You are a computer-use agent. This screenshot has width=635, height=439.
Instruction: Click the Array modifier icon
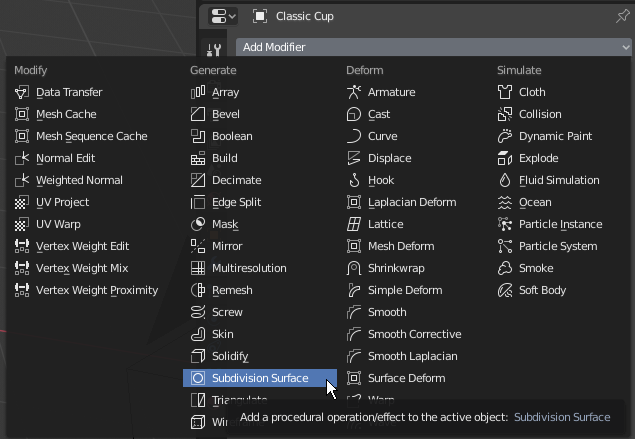tap(198, 92)
